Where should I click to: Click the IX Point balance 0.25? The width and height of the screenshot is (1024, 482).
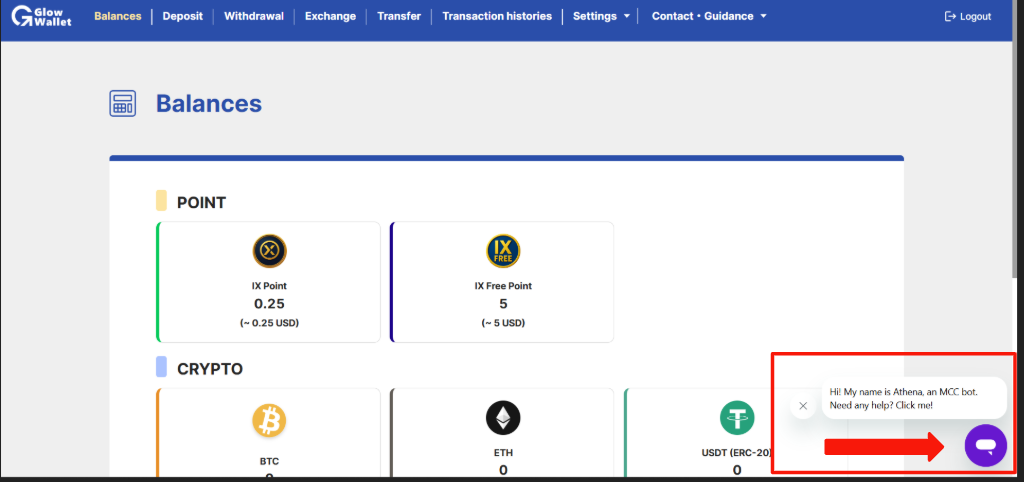pos(269,304)
